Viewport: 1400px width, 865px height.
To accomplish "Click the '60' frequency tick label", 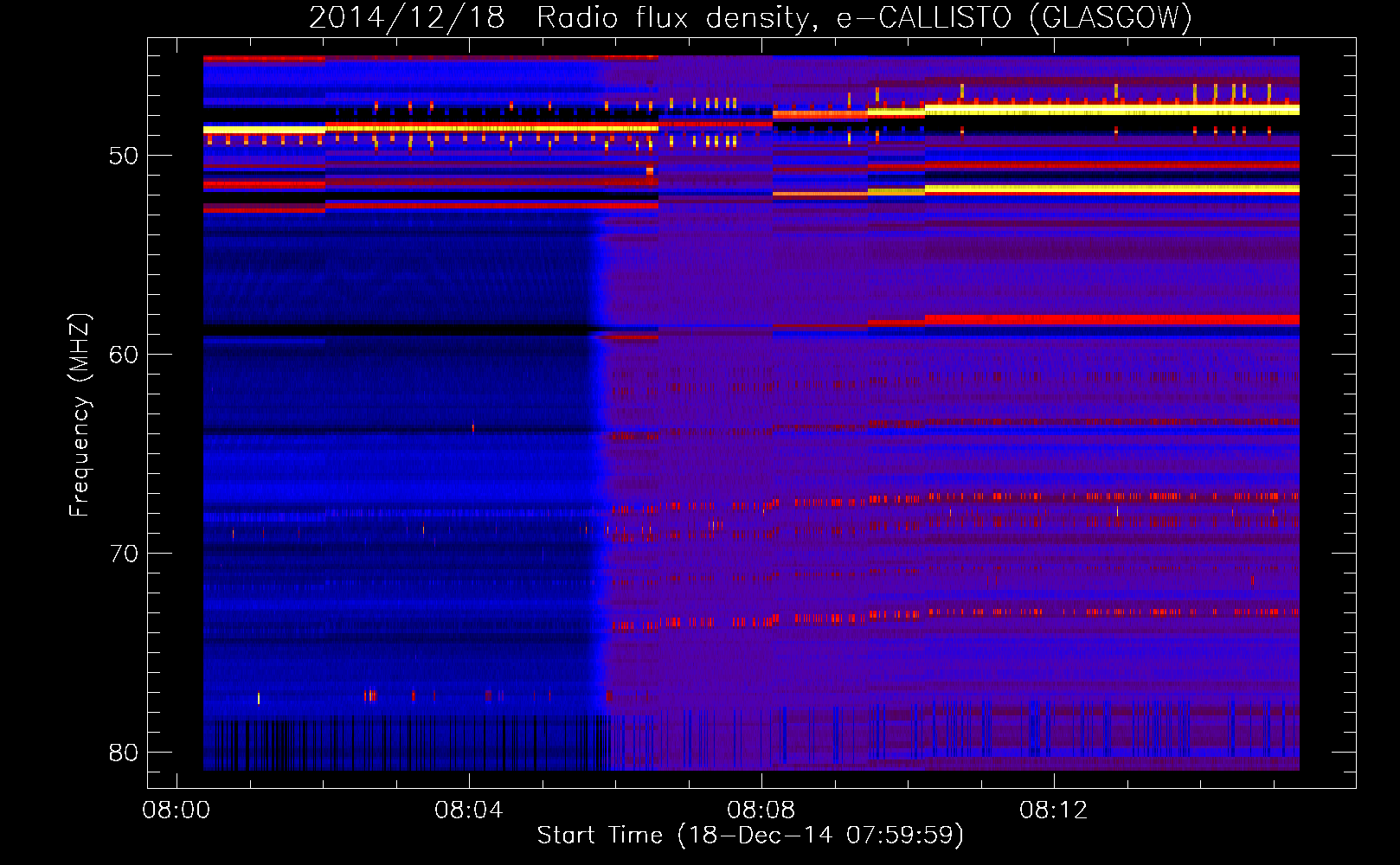I will coord(124,355).
